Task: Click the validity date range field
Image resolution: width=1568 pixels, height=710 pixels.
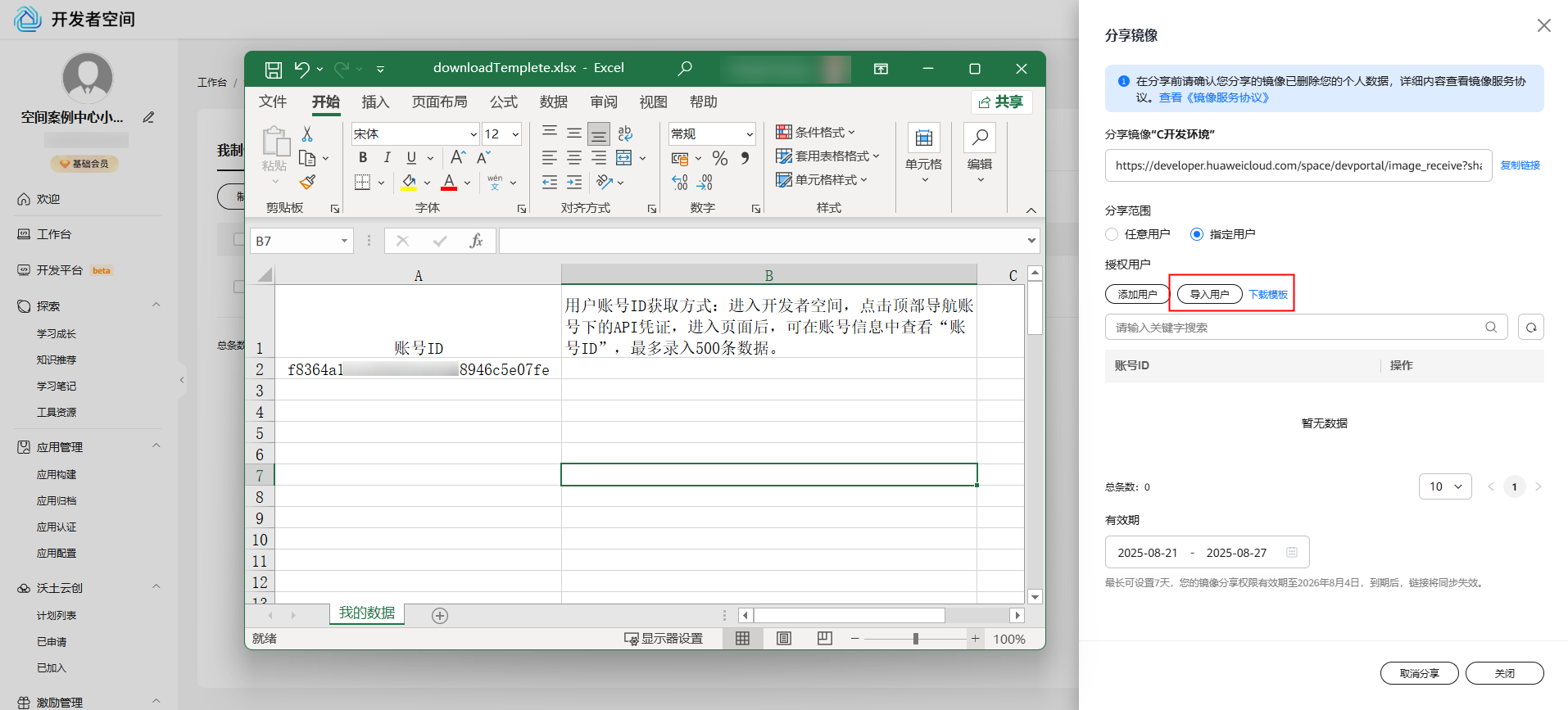Action: (1207, 553)
